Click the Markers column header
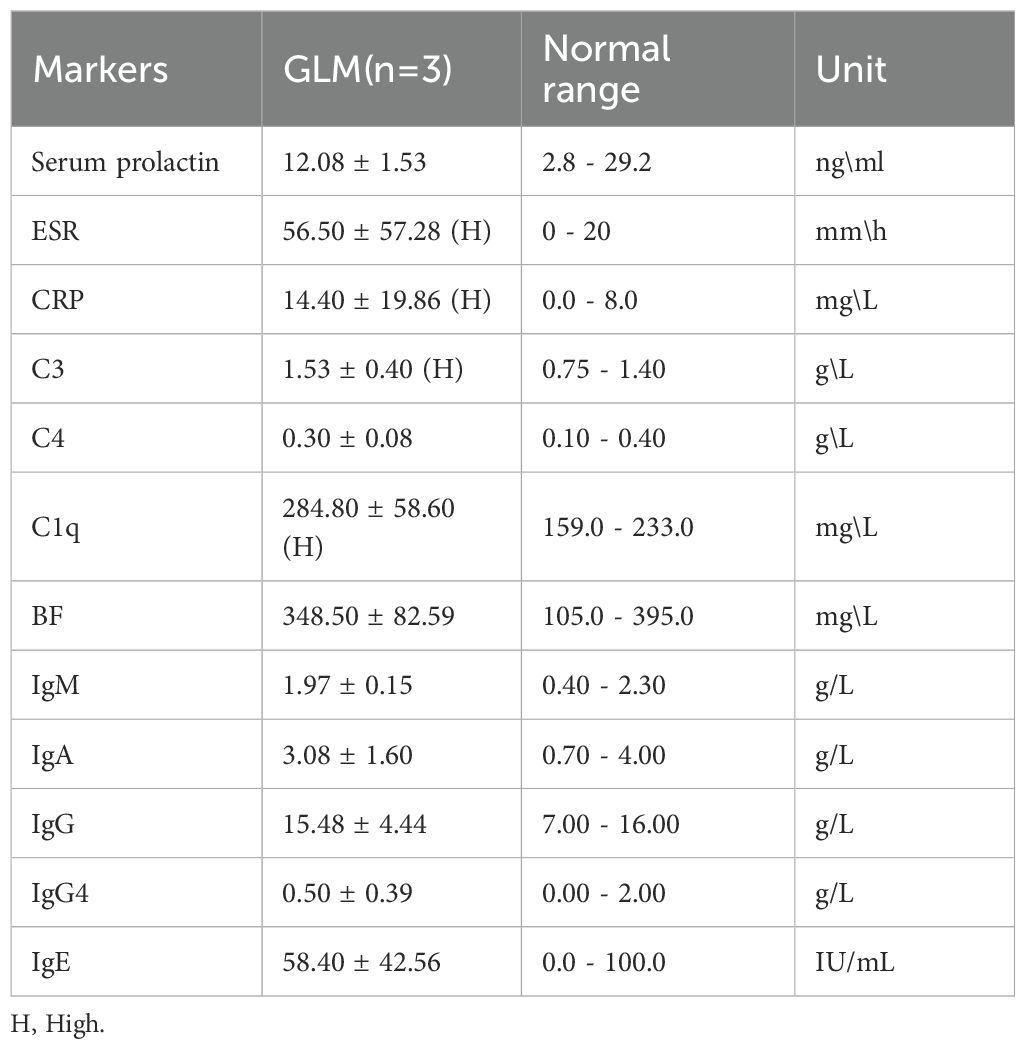The image size is (1025, 1049). [100, 69]
